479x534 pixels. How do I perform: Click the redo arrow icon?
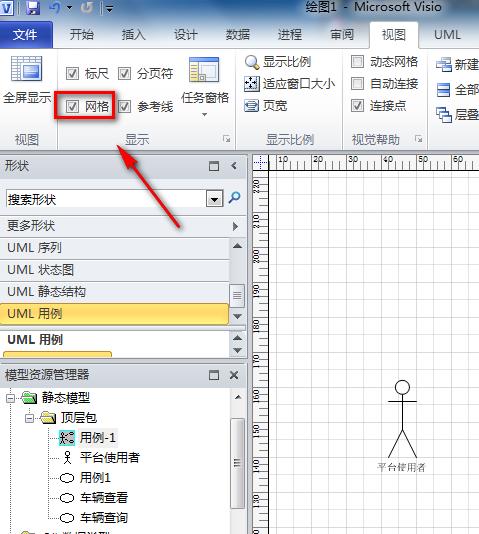[87, 7]
